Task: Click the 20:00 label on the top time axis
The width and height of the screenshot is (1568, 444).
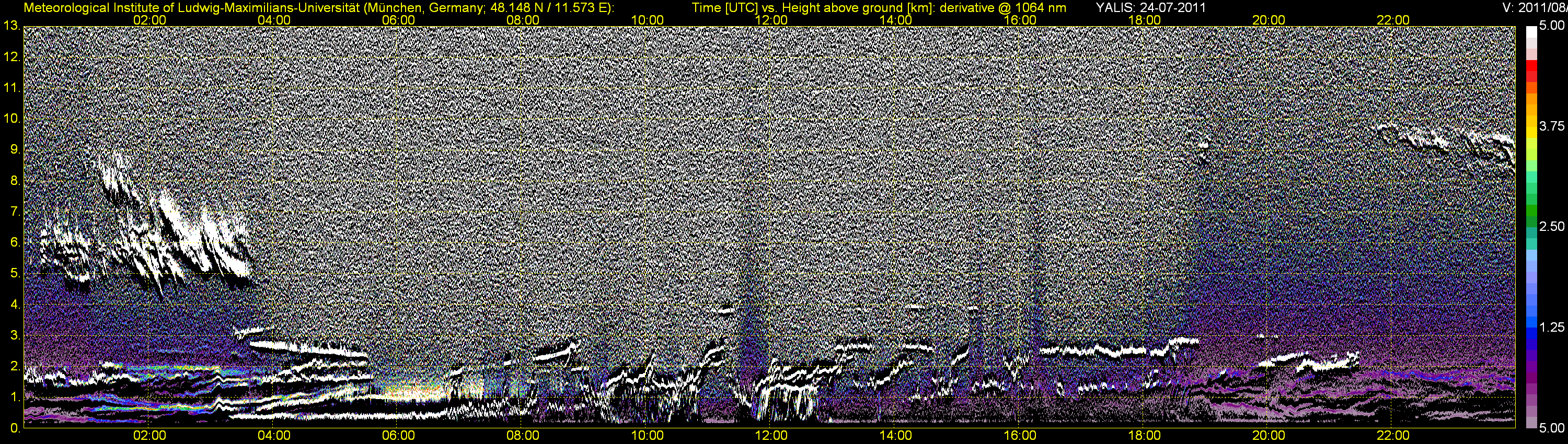Action: coord(1269,20)
